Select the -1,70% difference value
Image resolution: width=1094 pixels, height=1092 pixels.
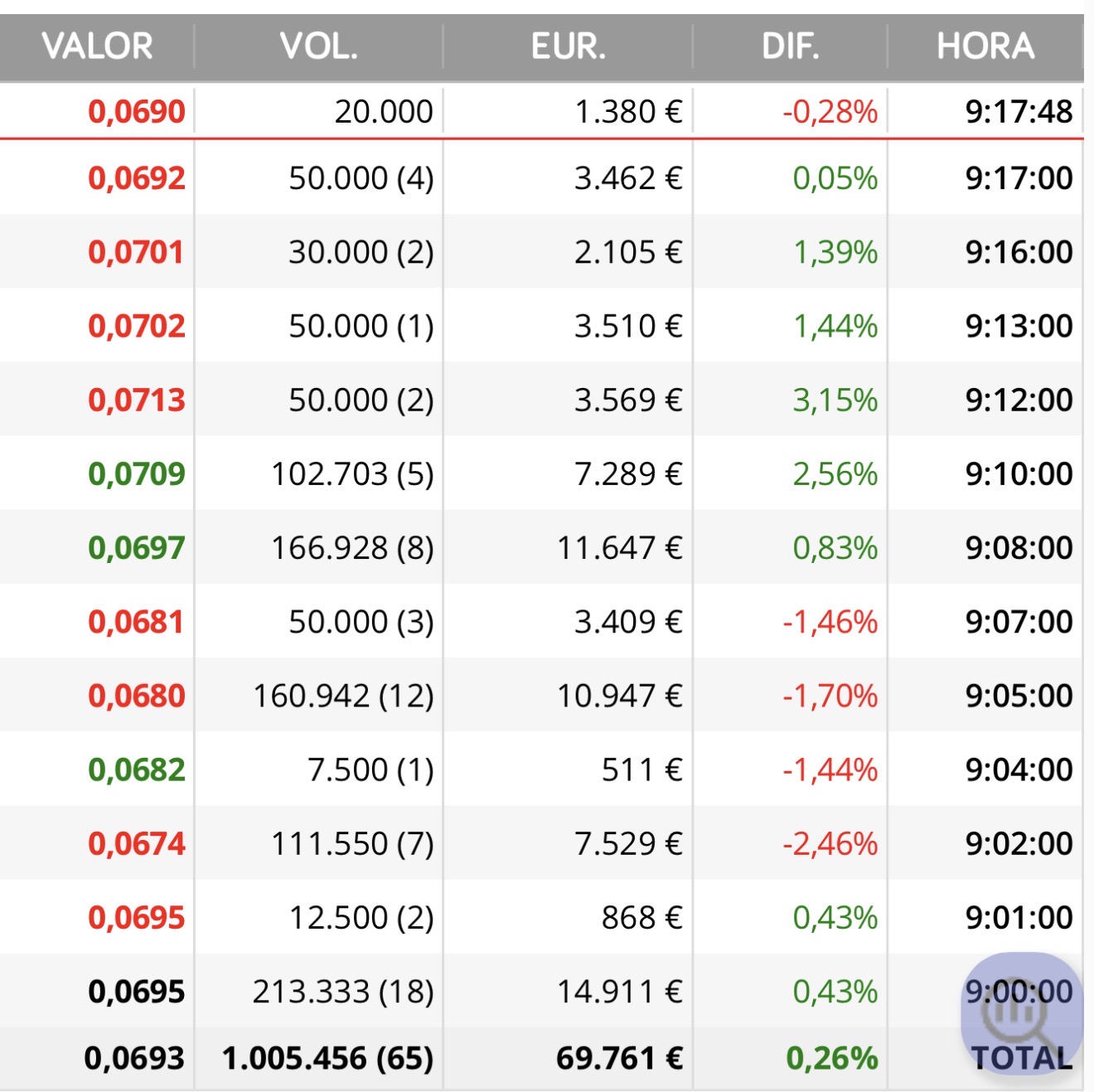[830, 696]
